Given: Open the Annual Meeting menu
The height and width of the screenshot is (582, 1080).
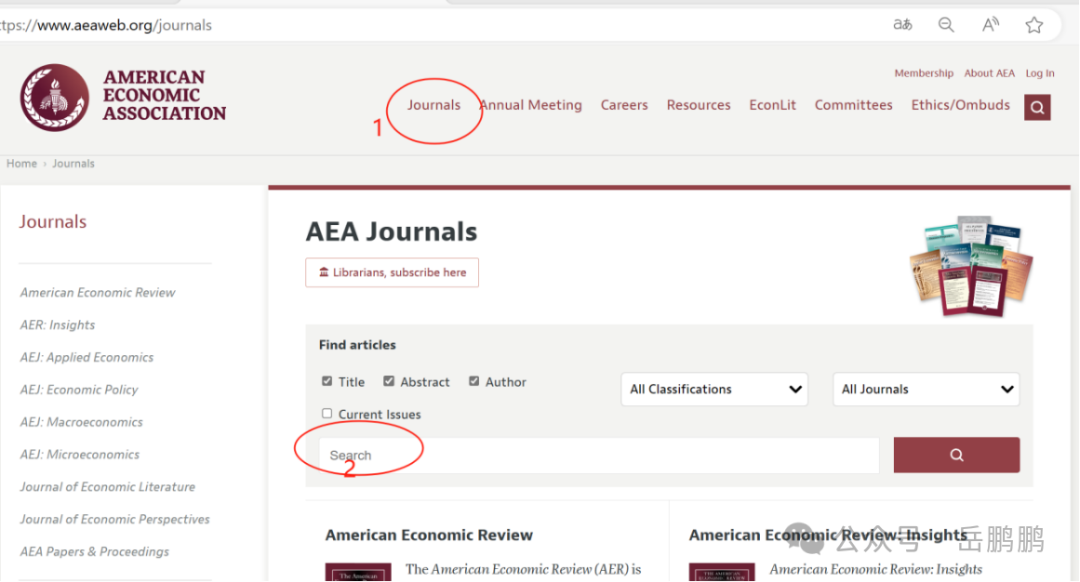Looking at the screenshot, I should (530, 105).
